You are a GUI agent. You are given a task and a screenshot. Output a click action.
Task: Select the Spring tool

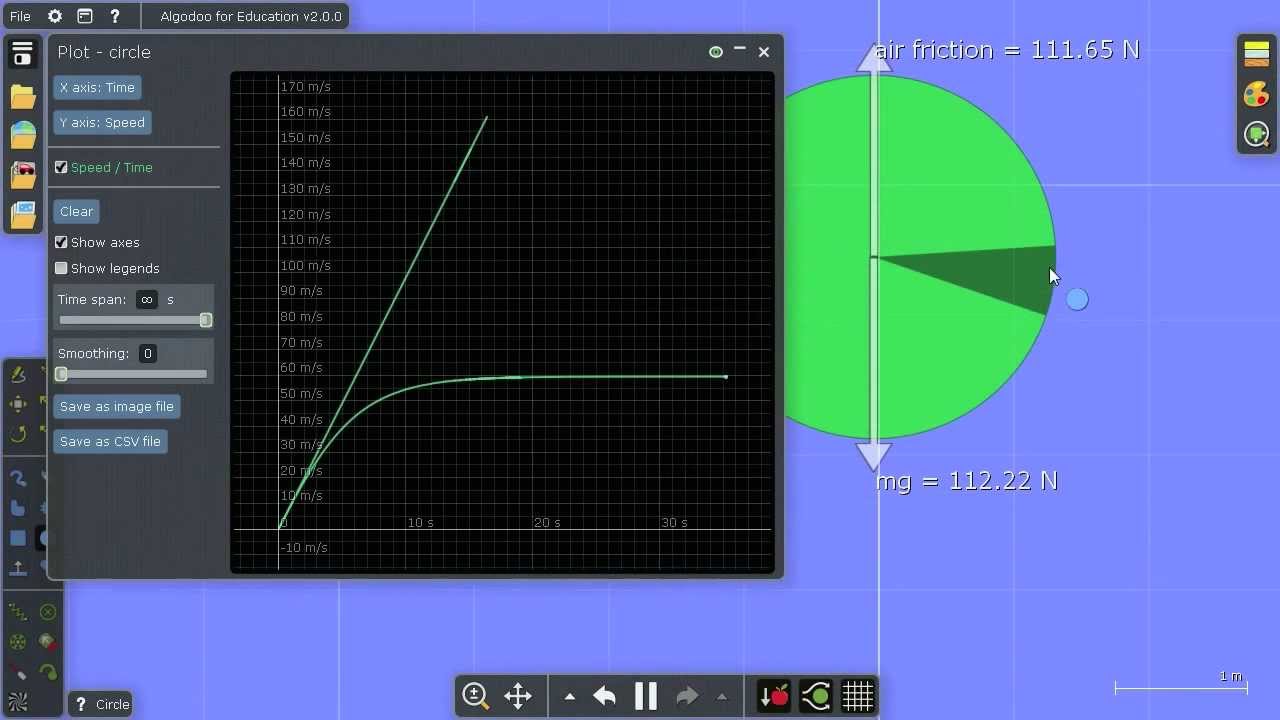point(18,612)
